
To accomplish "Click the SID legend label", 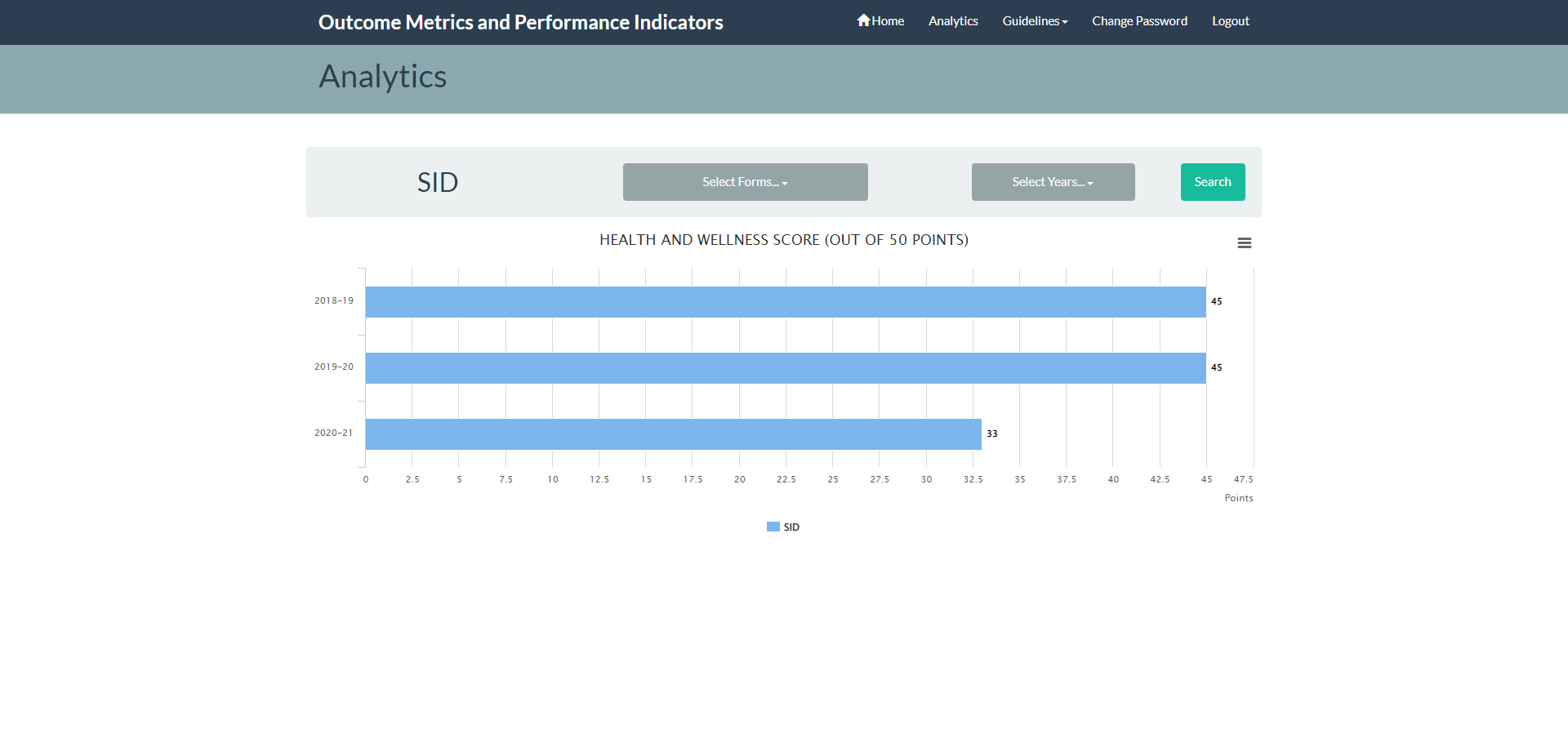I will coord(791,527).
